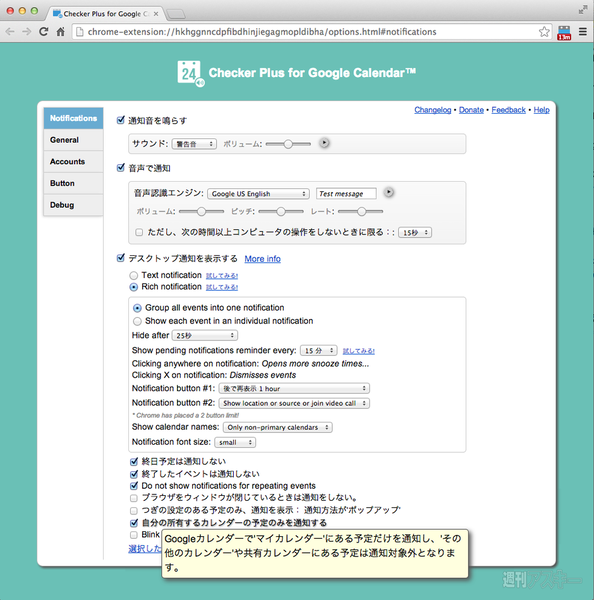This screenshot has height=600, width=594.
Task: Select the Text notification radio
Action: (x=134, y=276)
